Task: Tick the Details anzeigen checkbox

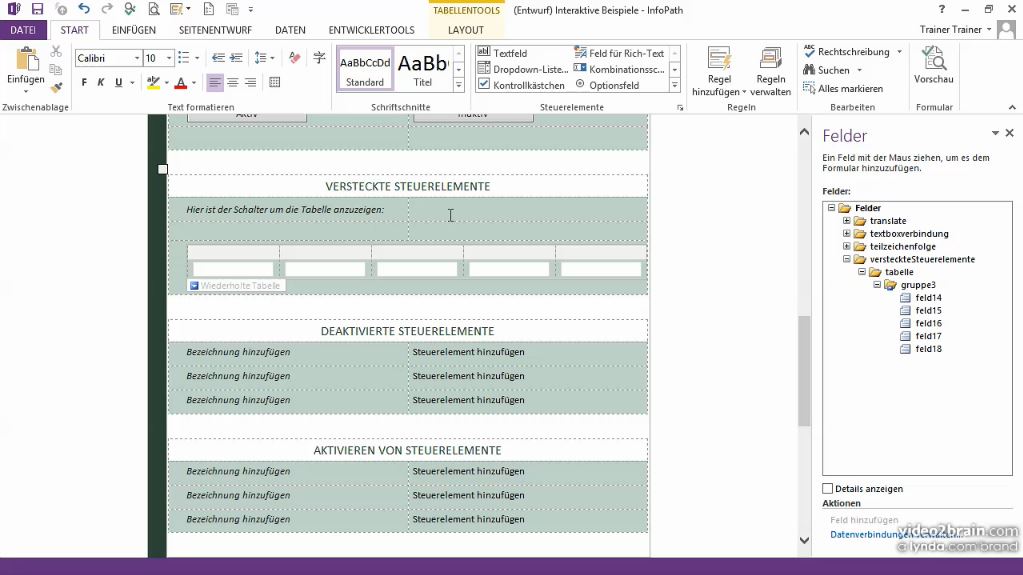Action: (828, 488)
